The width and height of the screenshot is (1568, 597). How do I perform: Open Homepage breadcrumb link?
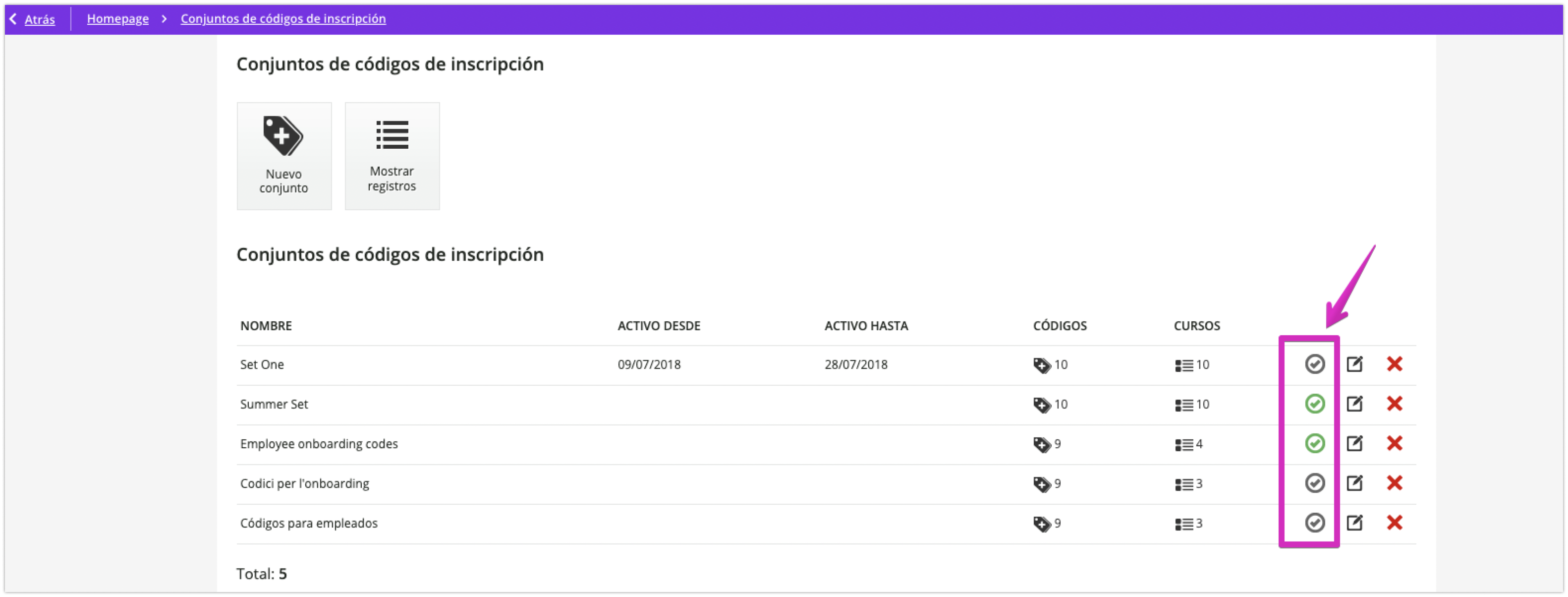pos(117,19)
